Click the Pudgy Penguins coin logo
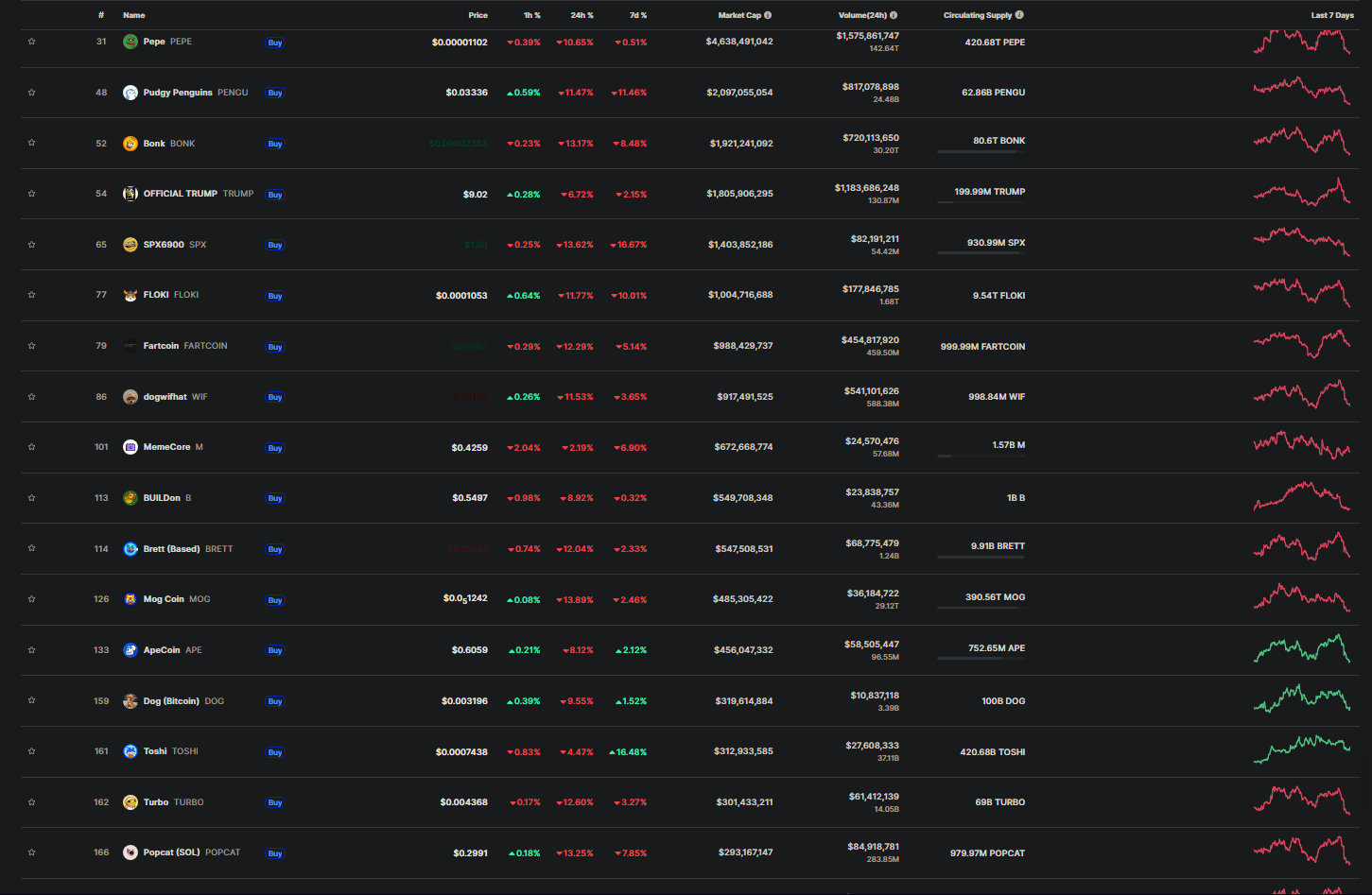 [x=130, y=93]
